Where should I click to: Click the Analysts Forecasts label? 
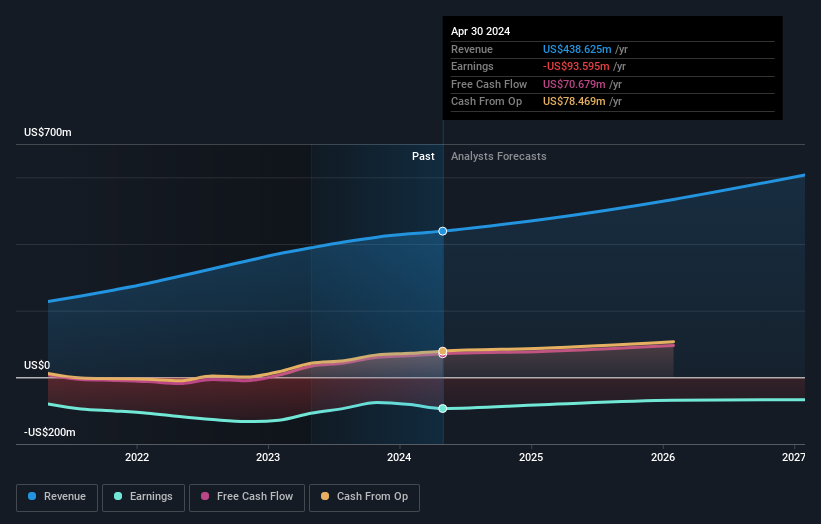pos(498,156)
